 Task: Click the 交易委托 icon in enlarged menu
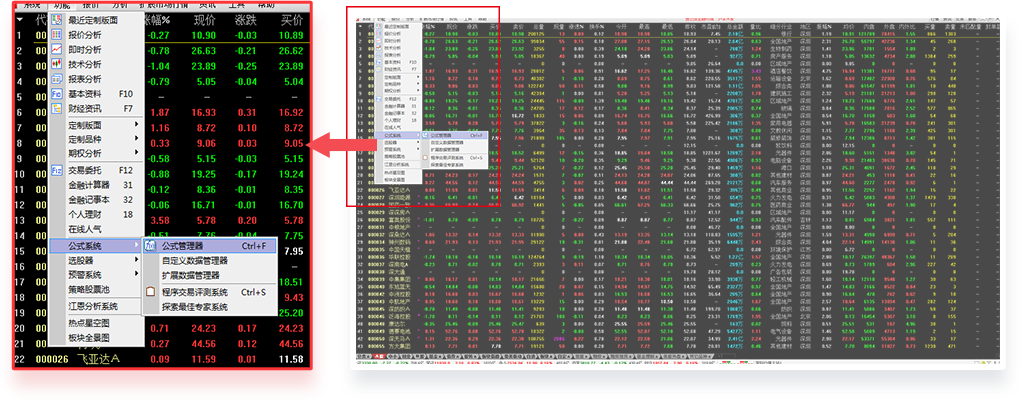56,170
